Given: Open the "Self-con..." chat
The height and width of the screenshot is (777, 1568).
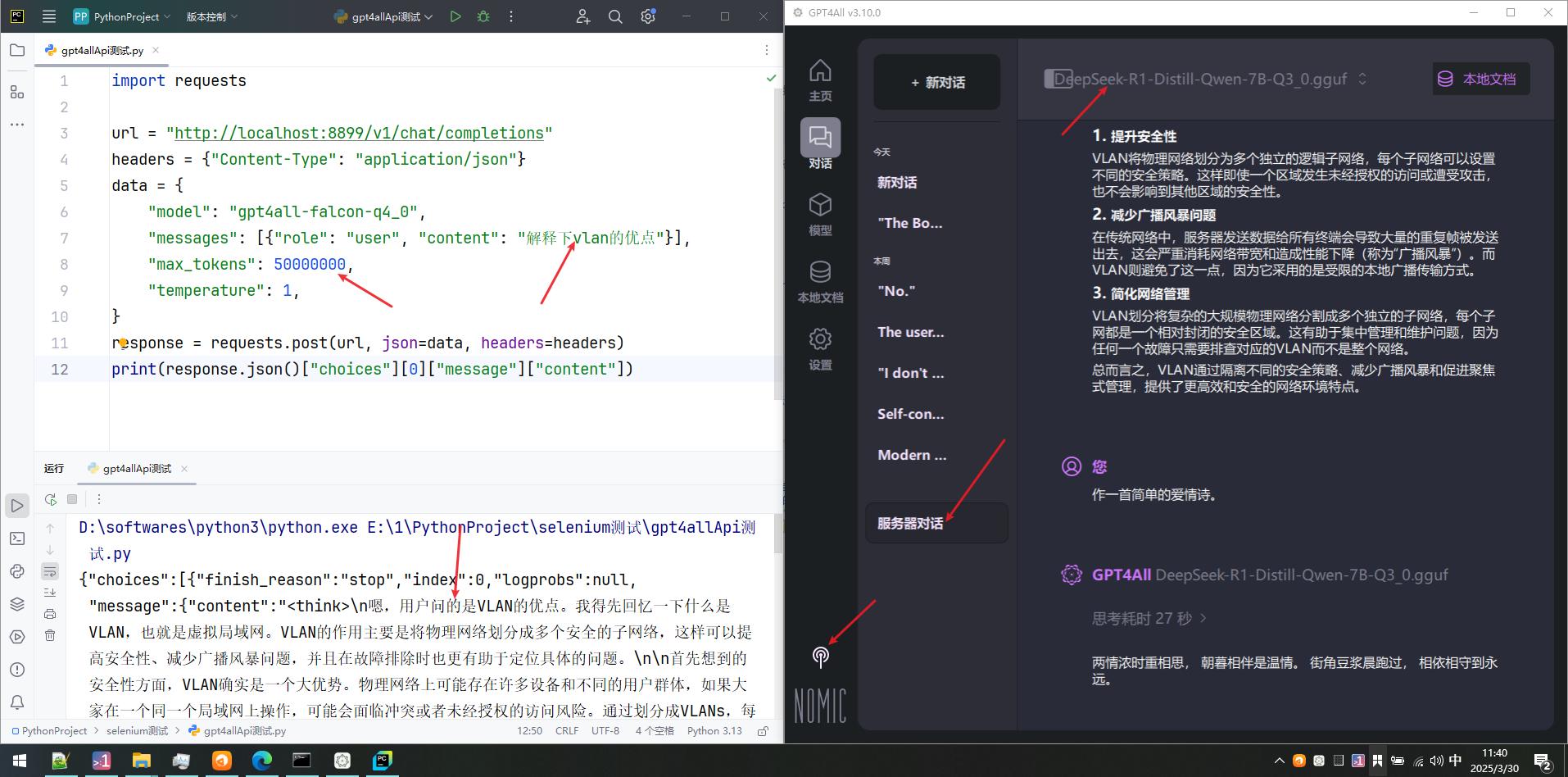Looking at the screenshot, I should pos(937,414).
